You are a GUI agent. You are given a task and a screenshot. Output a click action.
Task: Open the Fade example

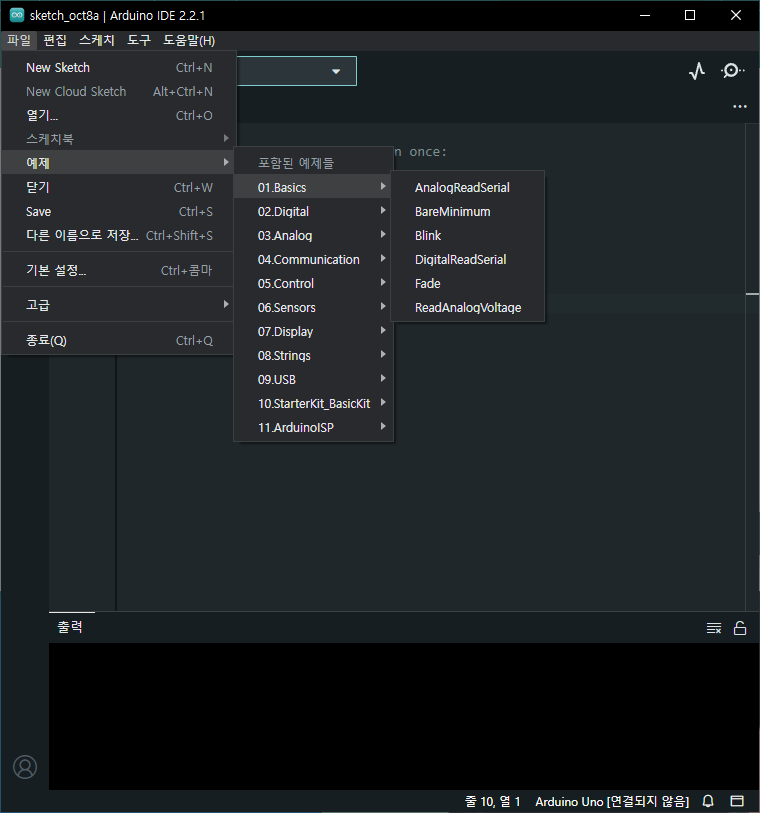pyautogui.click(x=468, y=284)
